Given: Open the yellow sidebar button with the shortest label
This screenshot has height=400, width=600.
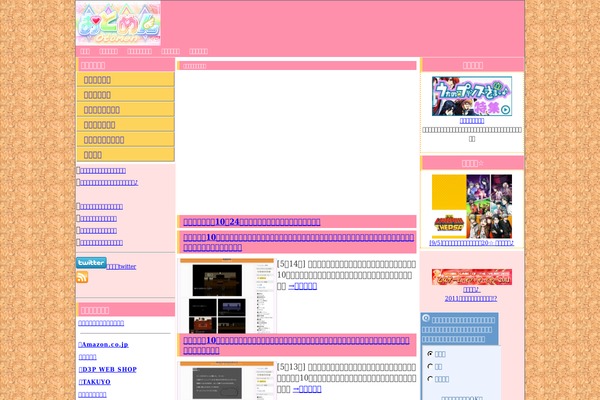Looking at the screenshot, I should (x=126, y=155).
